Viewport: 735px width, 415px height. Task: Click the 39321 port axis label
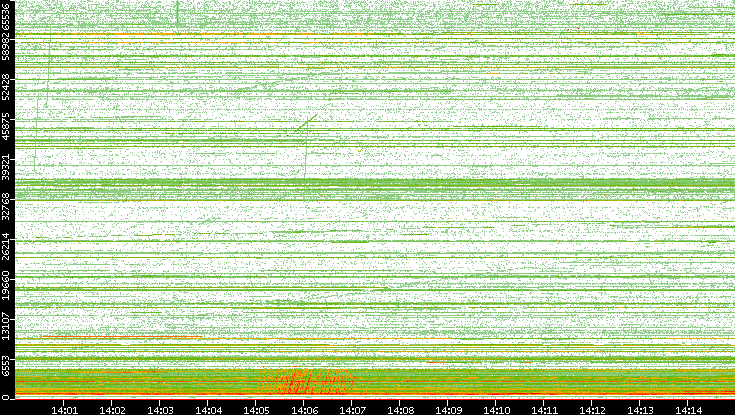(5, 166)
